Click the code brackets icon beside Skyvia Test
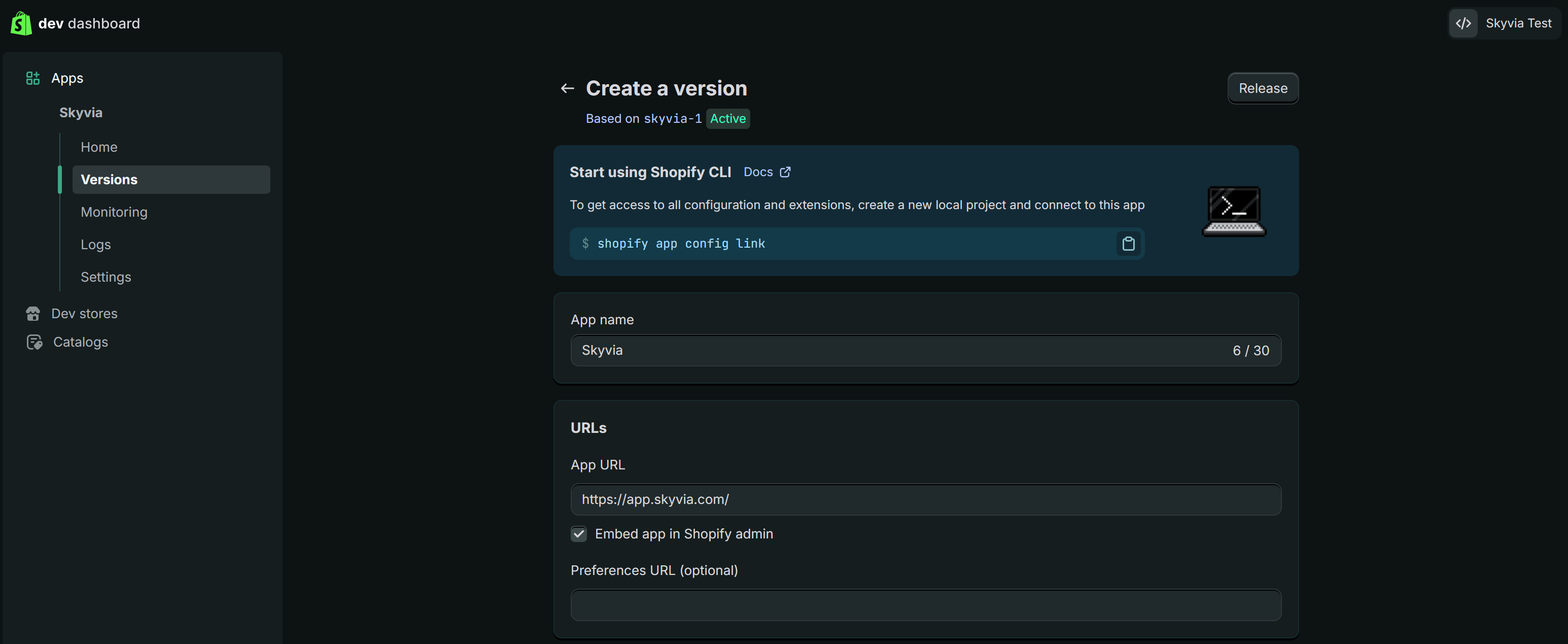1568x644 pixels. 1464,23
